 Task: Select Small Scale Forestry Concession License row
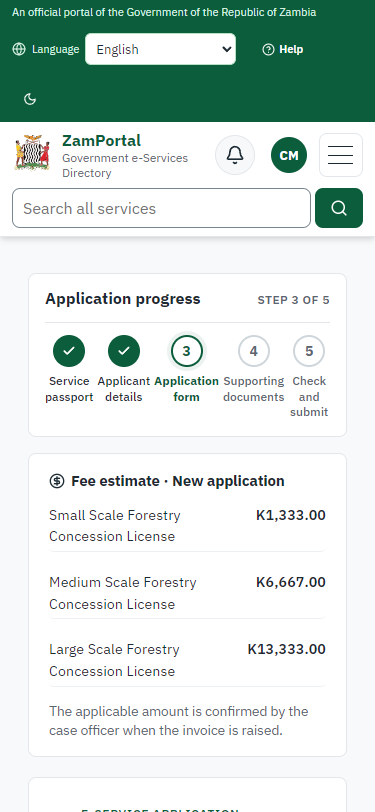(x=188, y=526)
